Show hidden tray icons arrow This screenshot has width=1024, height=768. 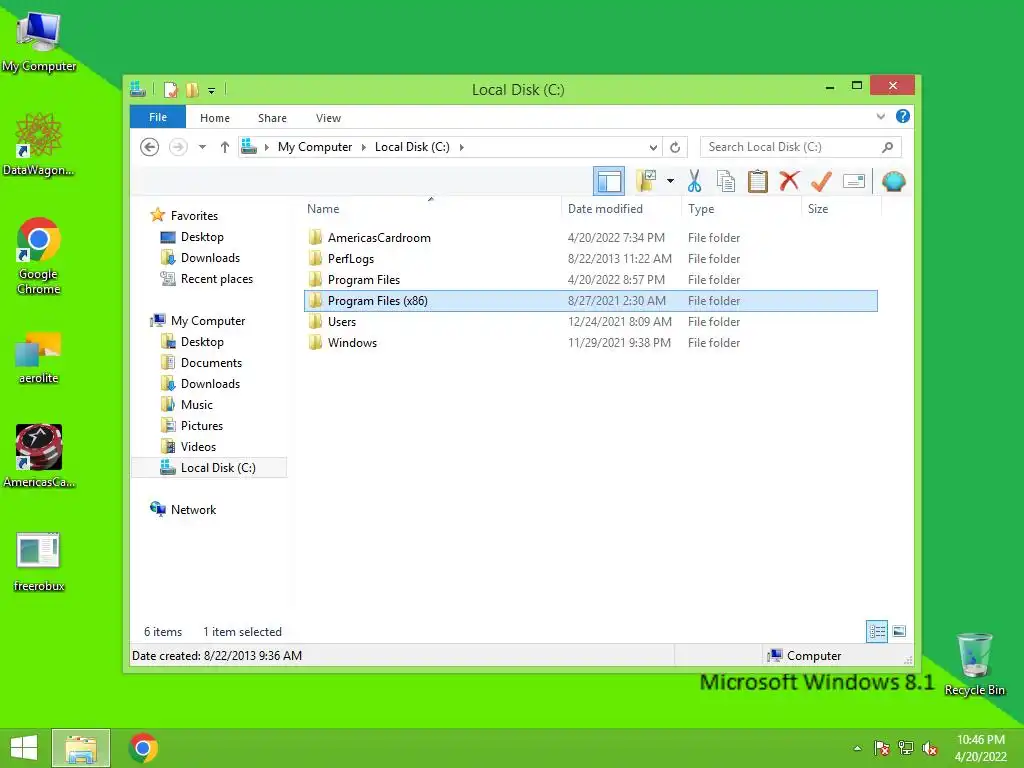click(x=857, y=748)
